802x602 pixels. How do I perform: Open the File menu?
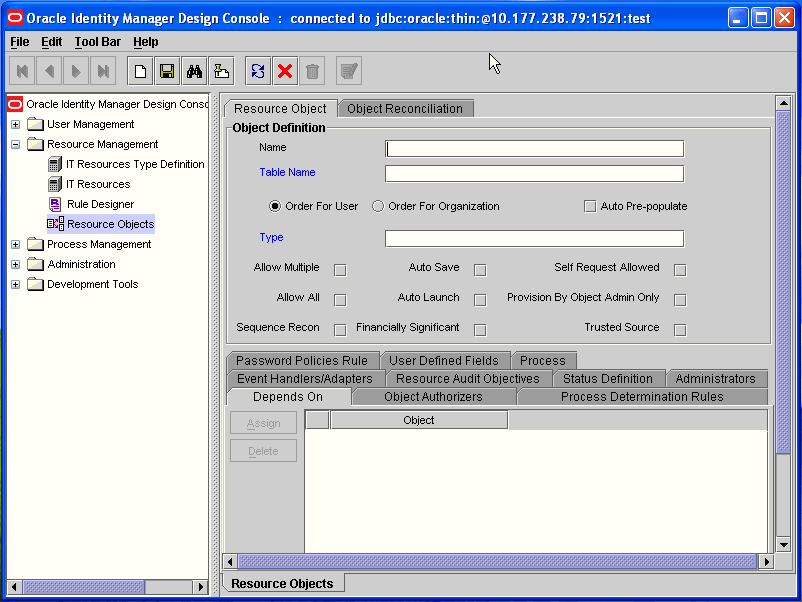pos(19,42)
